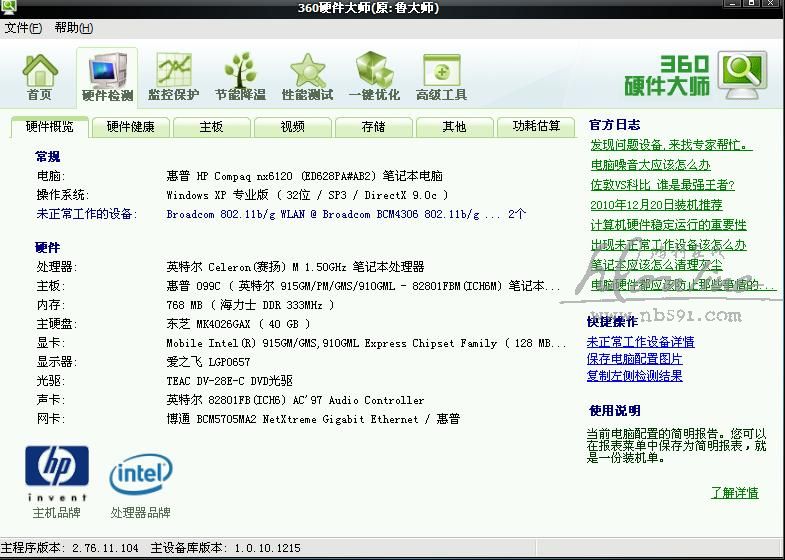The height and width of the screenshot is (560, 785).
Task: Switch to the 主板 tab
Action: 211,127
